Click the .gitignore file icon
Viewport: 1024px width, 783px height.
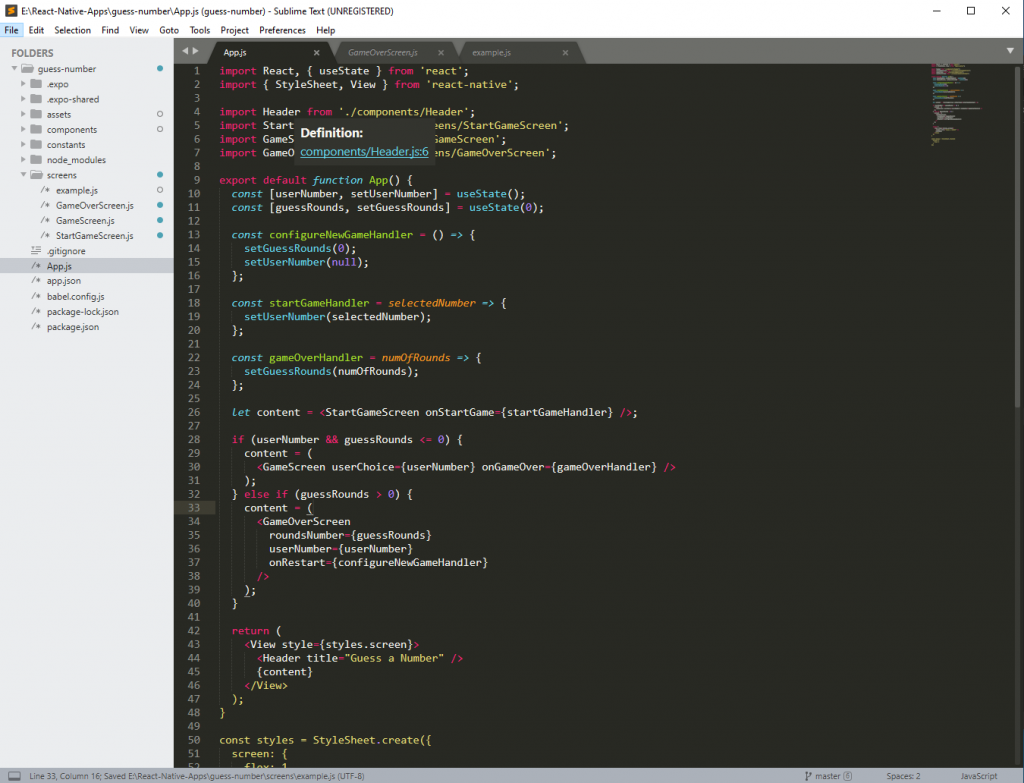36,251
